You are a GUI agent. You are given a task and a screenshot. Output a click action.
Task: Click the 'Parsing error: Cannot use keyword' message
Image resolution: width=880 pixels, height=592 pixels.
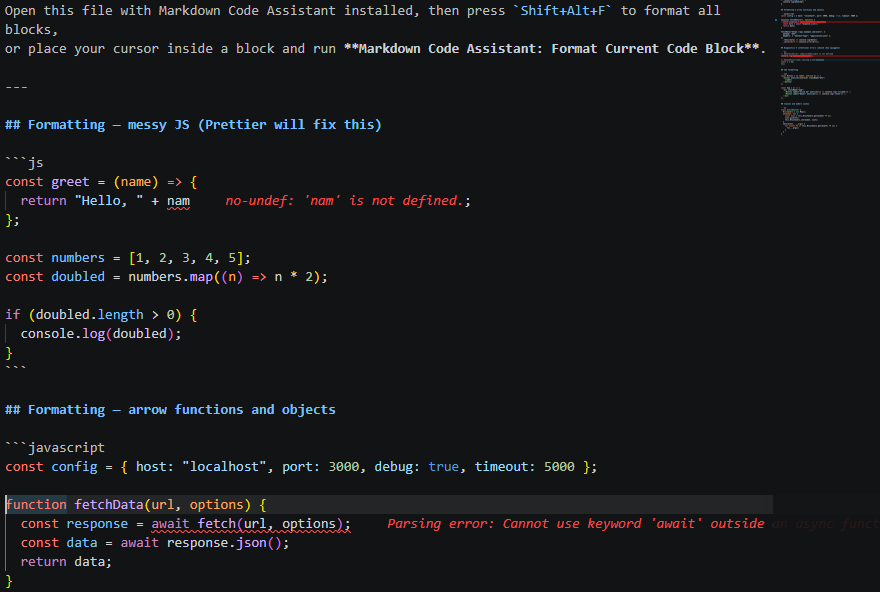[576, 524]
